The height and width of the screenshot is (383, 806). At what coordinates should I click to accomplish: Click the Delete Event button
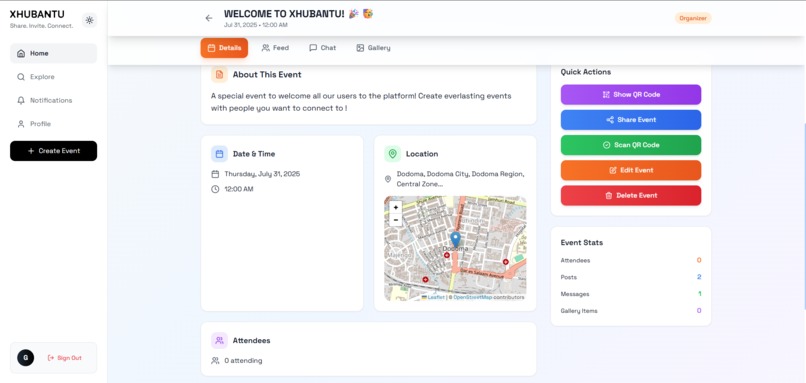[x=631, y=195]
